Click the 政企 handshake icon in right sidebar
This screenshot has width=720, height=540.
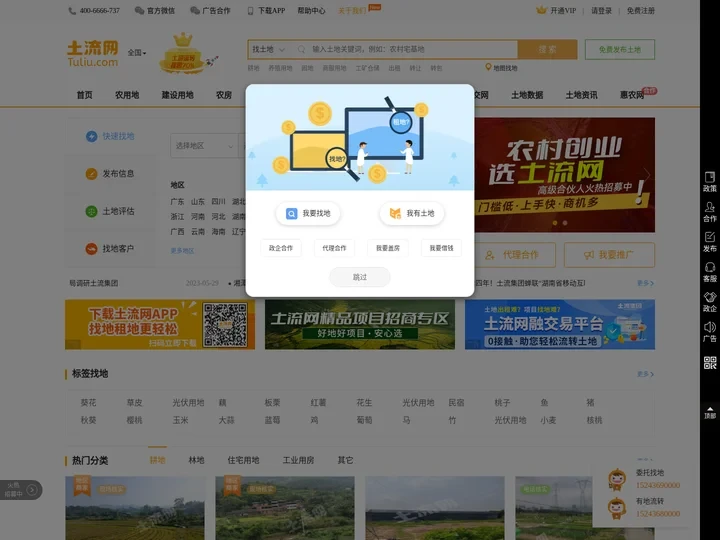(x=709, y=297)
